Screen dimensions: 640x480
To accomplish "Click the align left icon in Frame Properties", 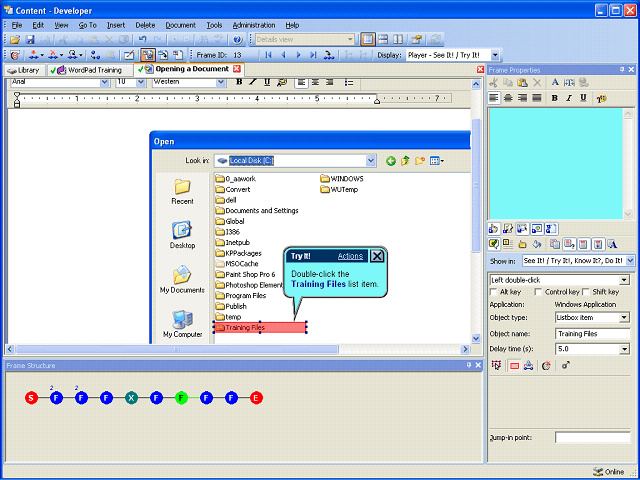I will coord(494,98).
